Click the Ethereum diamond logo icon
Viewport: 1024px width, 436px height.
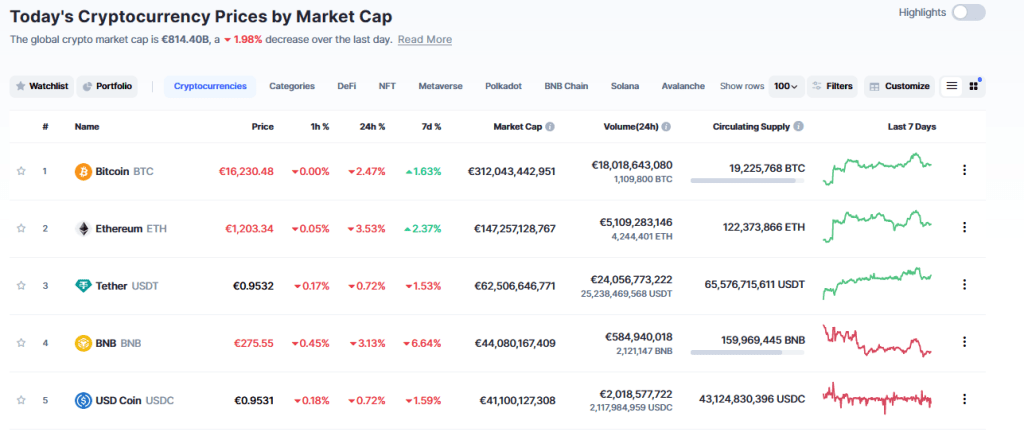(84, 228)
